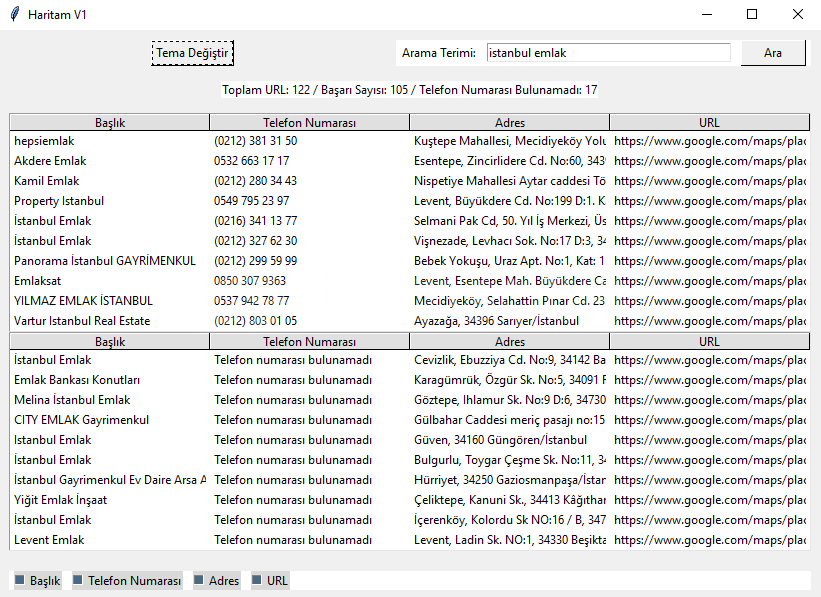Maximize the Haritam V1 window
The image size is (821, 597).
coord(752,14)
